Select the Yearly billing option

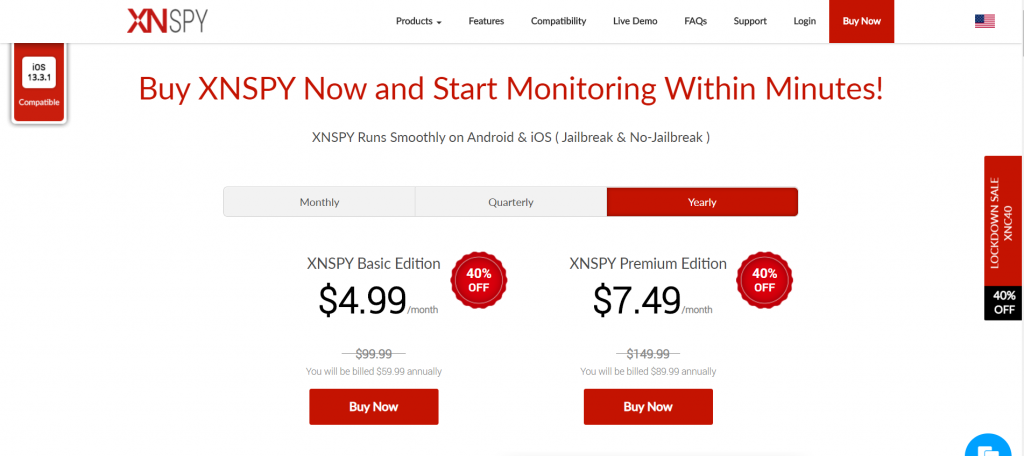point(702,202)
